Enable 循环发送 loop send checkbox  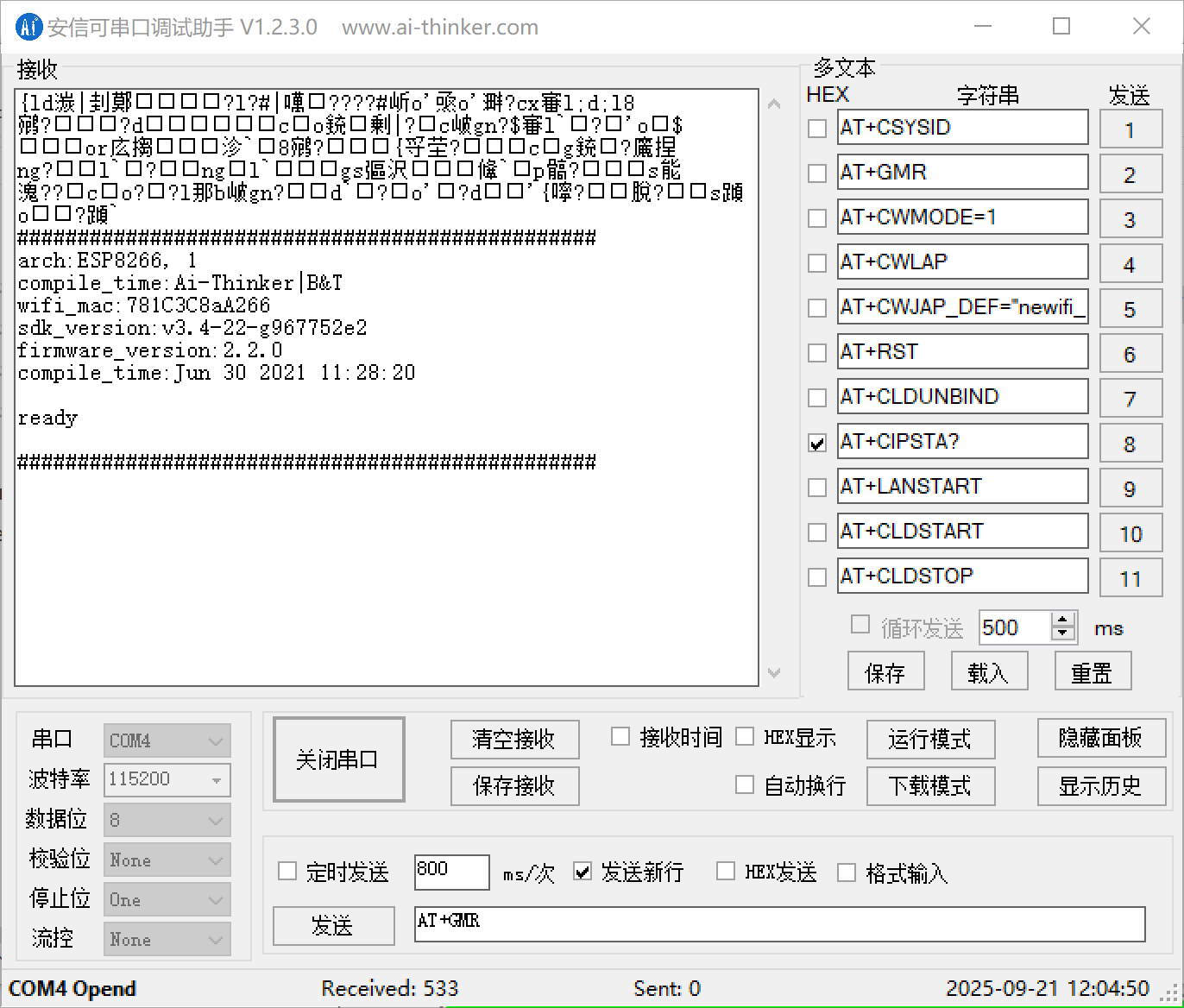860,625
